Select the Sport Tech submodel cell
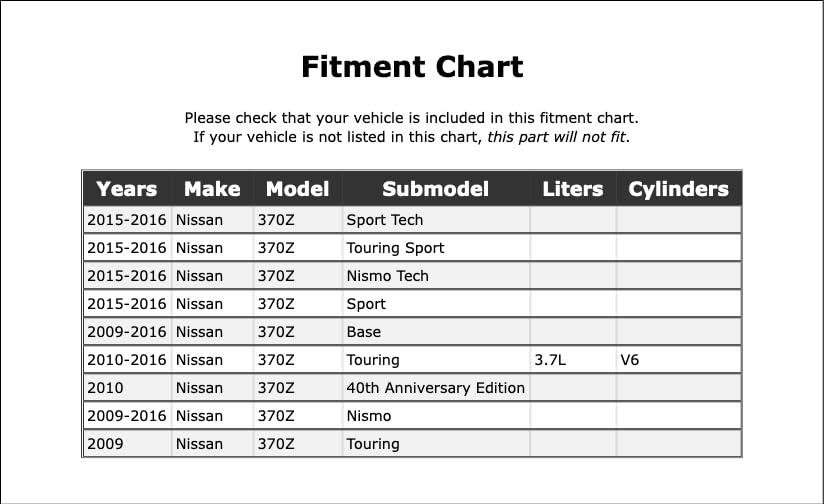This screenshot has width=824, height=504. tap(384, 220)
